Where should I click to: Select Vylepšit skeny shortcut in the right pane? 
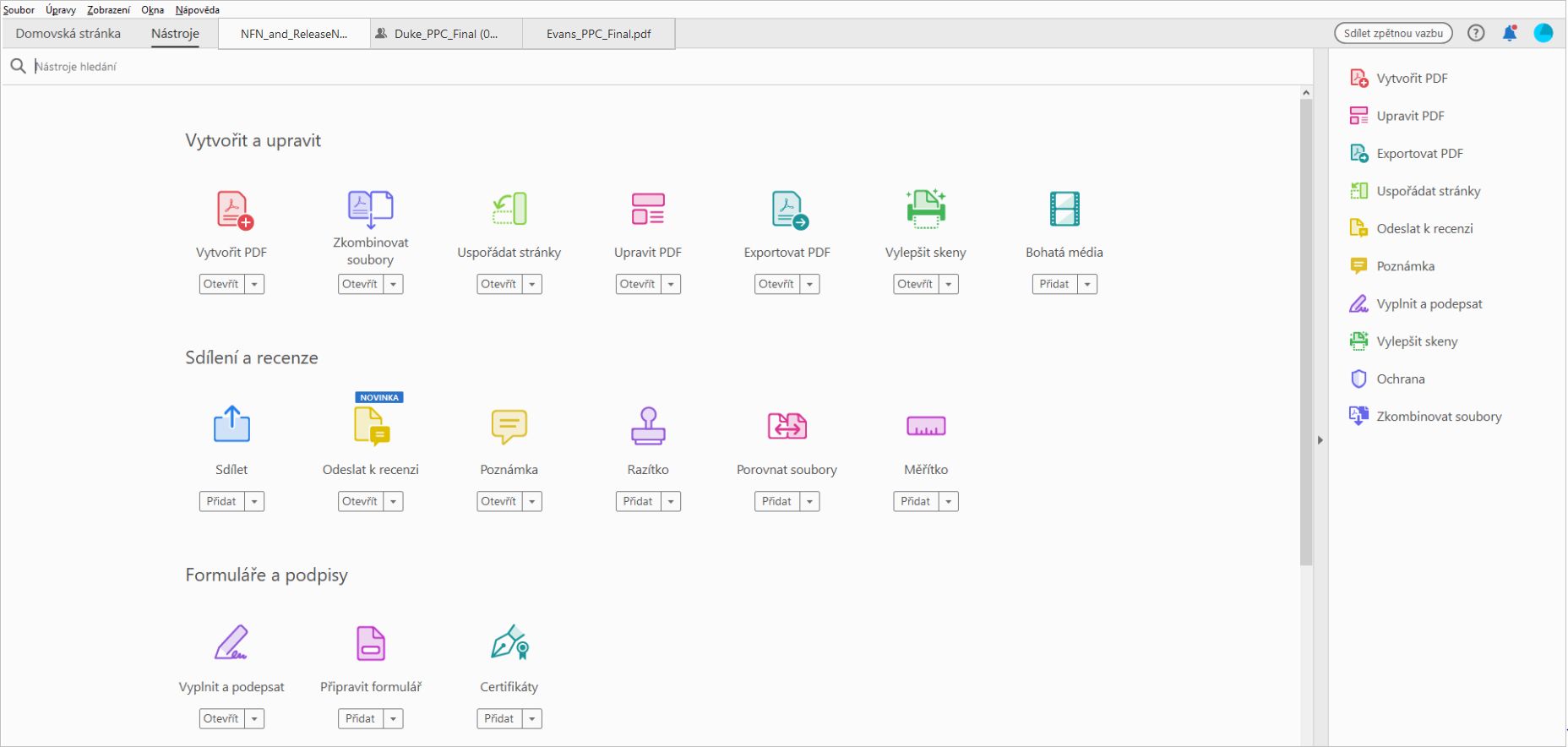click(1404, 341)
